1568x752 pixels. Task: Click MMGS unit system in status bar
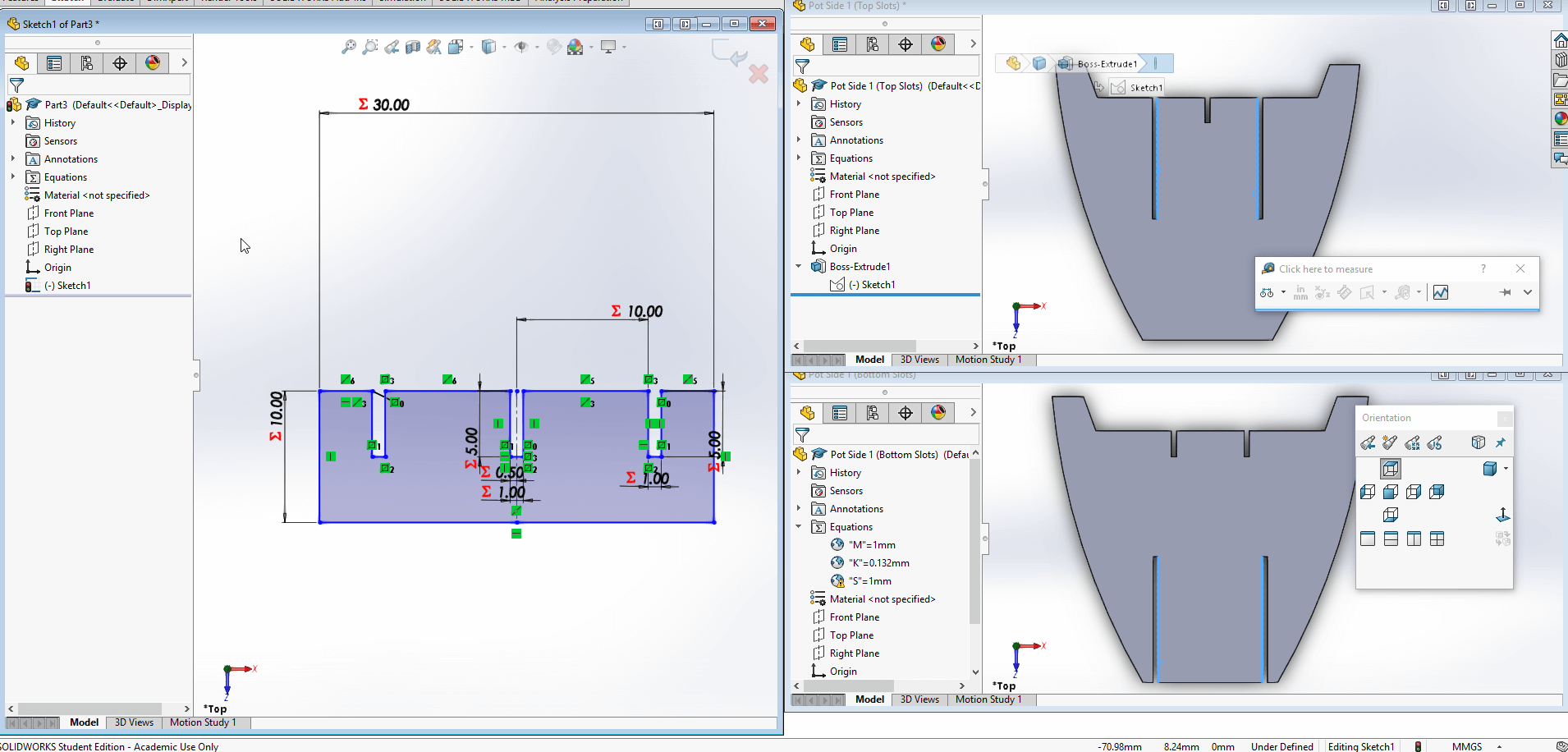click(1467, 746)
